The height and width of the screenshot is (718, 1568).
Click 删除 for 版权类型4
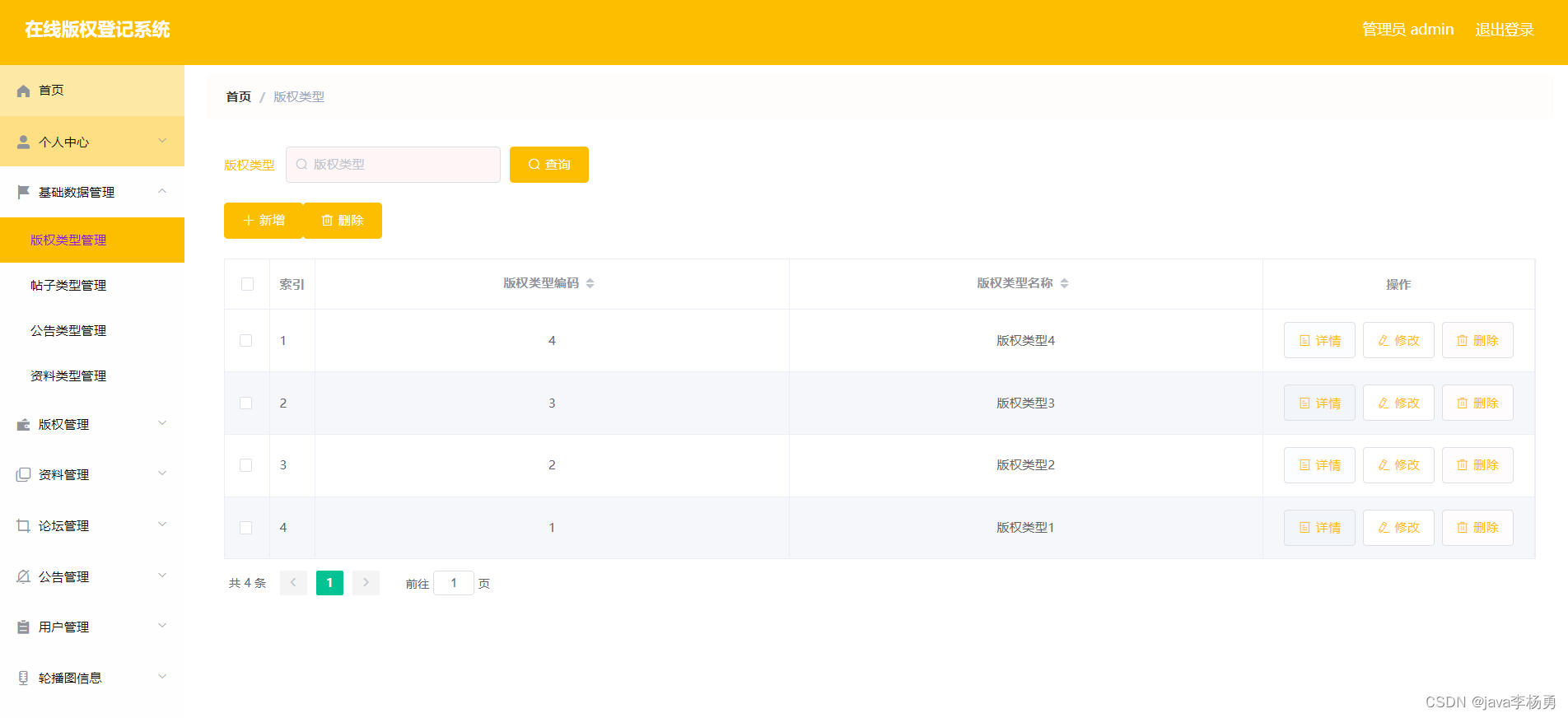pos(1477,340)
